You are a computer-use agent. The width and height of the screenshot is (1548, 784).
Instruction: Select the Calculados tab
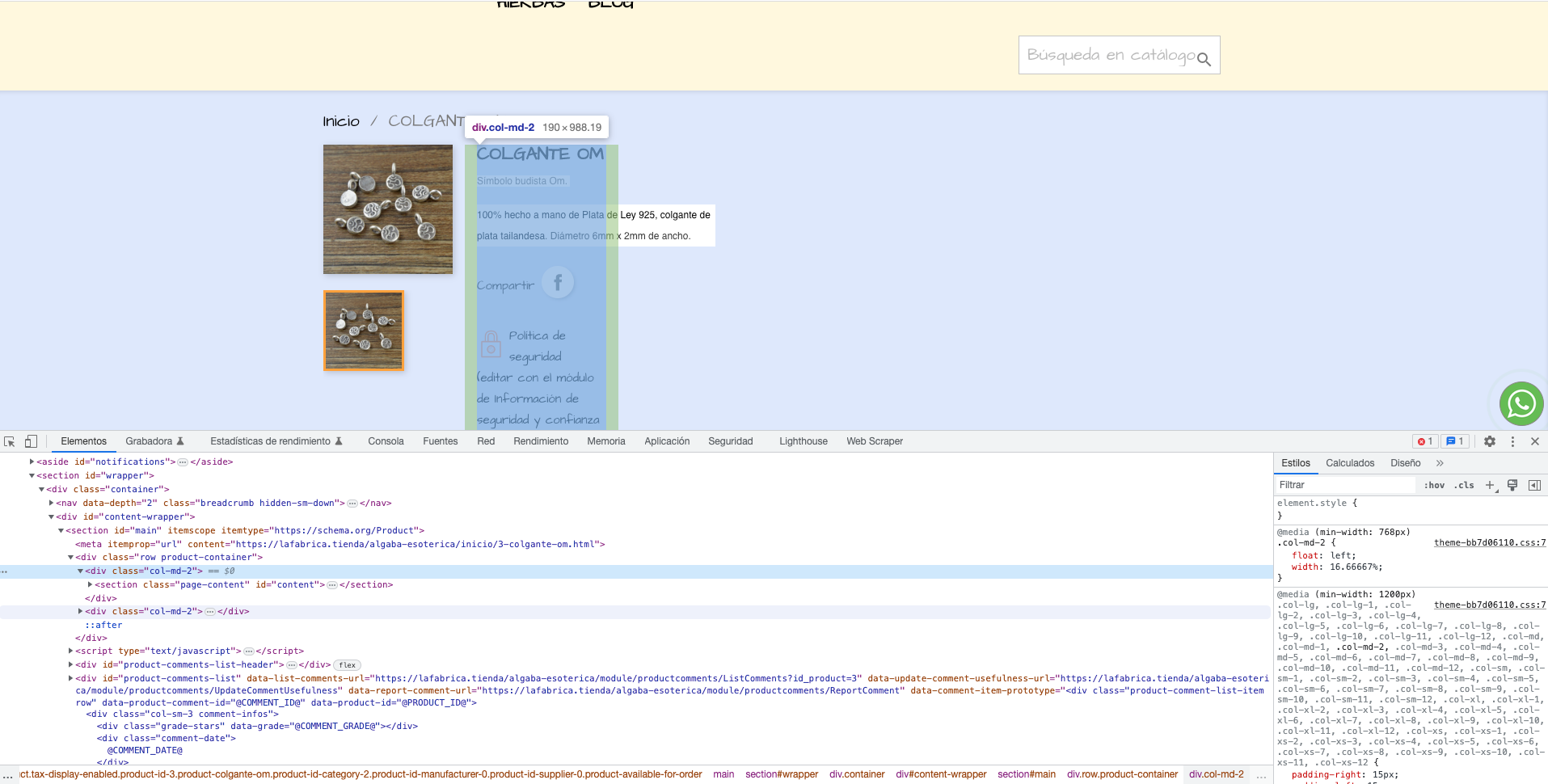(x=1350, y=463)
